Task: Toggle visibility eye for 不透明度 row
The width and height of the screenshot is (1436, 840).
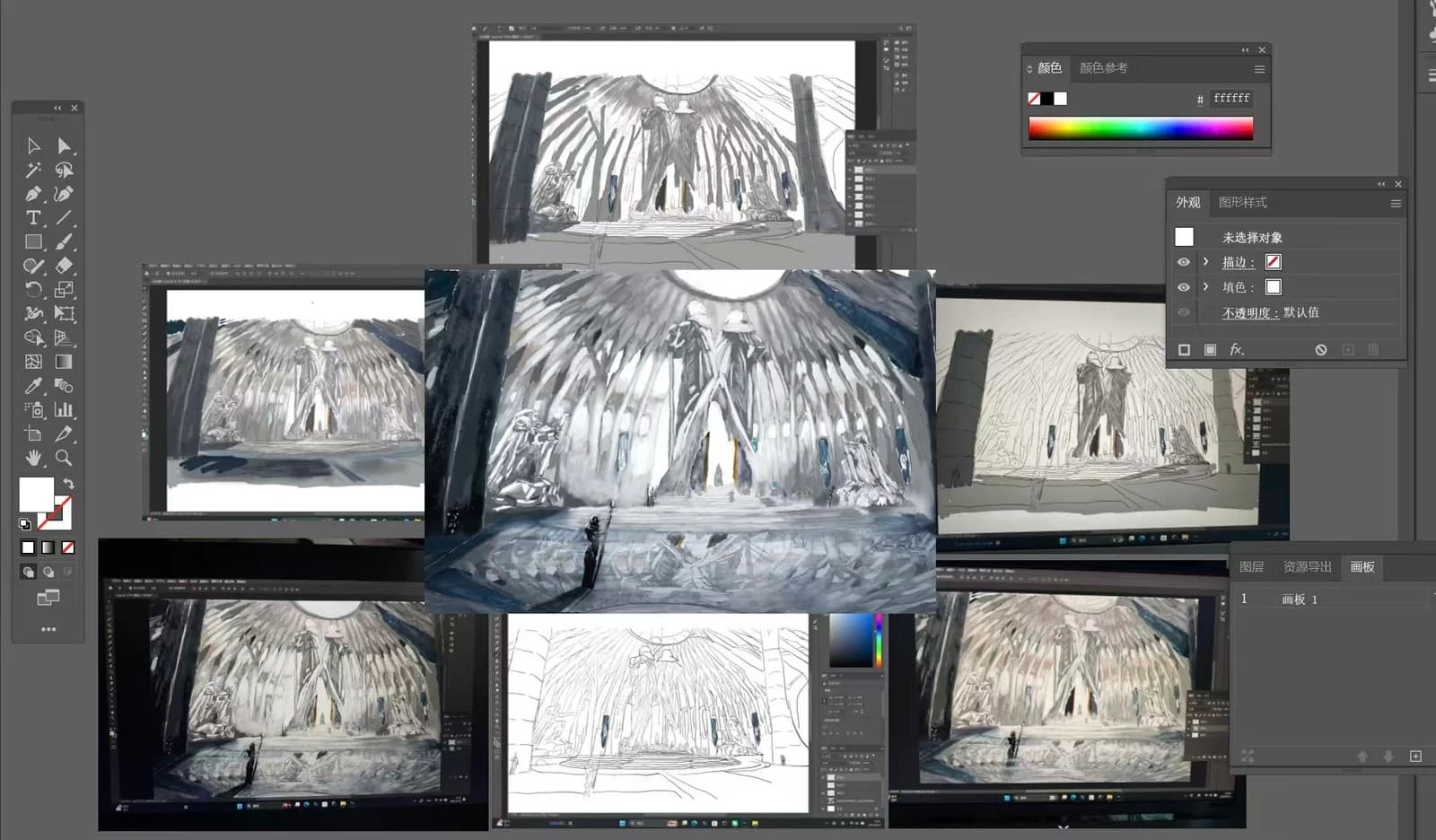Action: [x=1184, y=312]
